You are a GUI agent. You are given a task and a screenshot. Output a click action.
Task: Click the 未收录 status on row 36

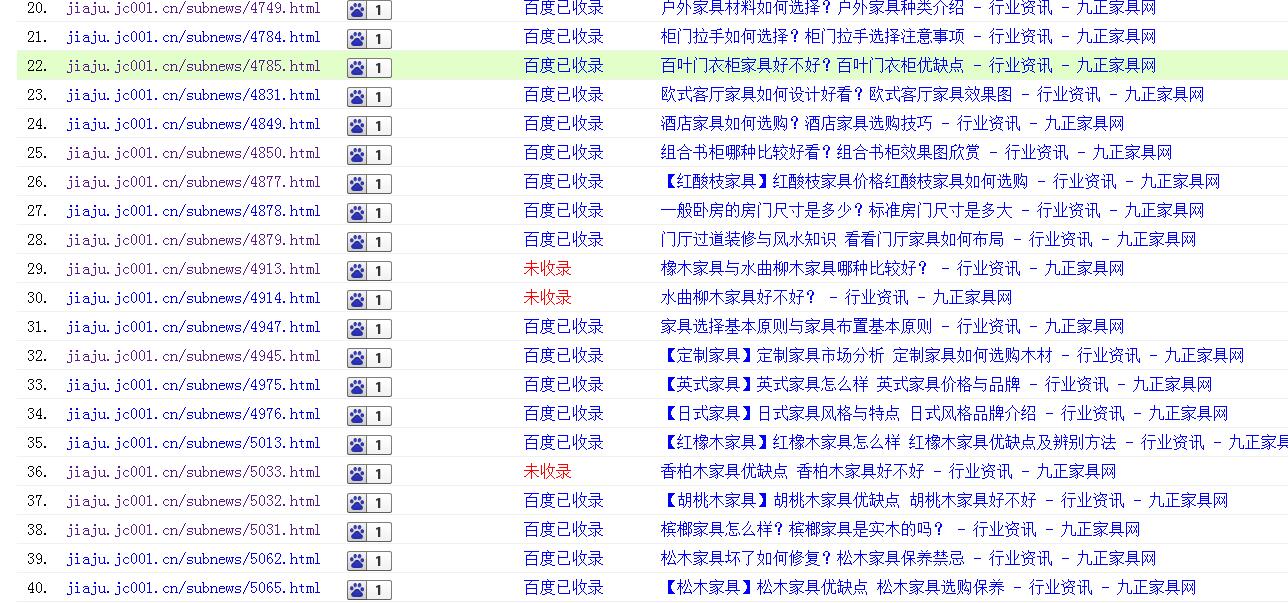click(547, 472)
